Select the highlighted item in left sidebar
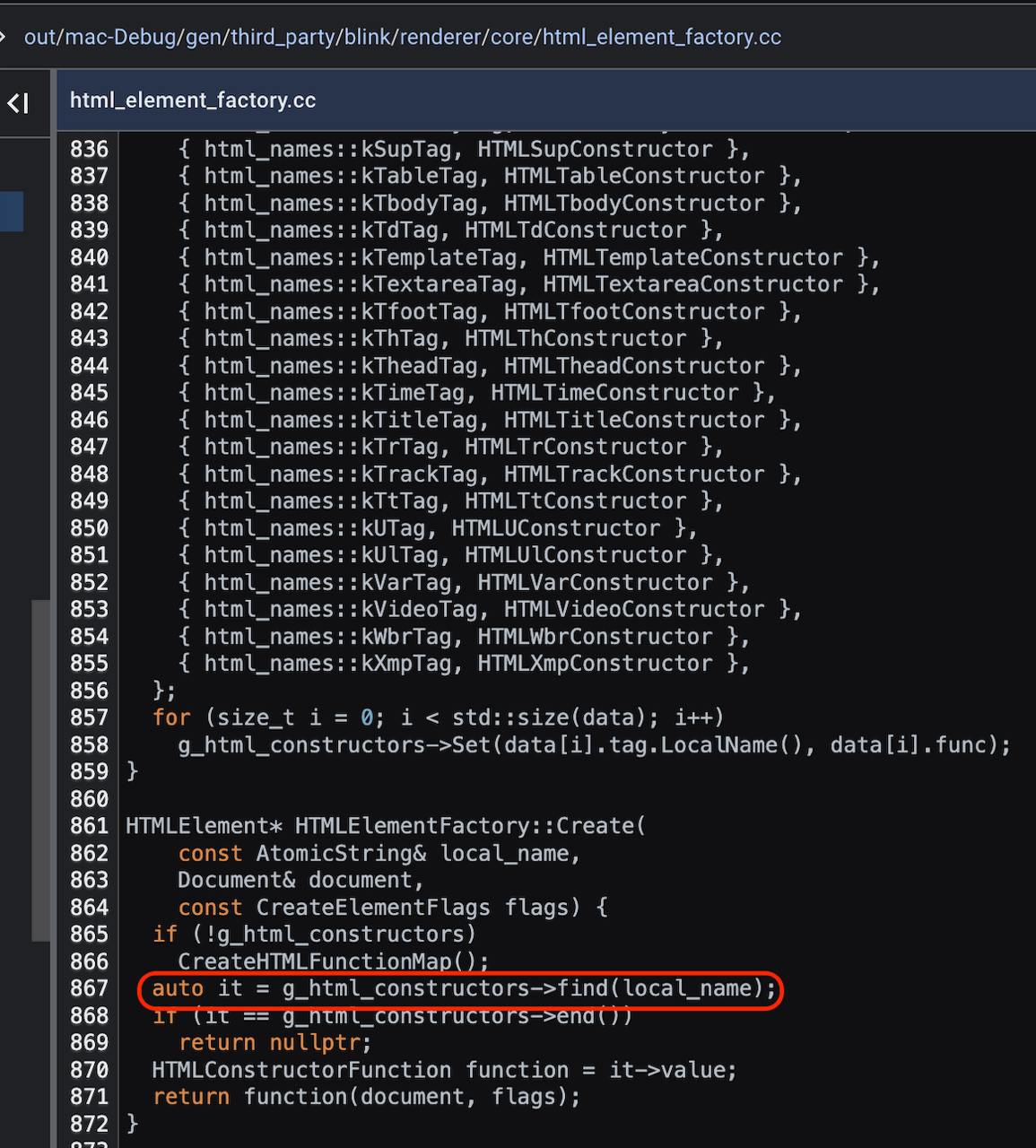The height and width of the screenshot is (1148, 1036). point(12,212)
